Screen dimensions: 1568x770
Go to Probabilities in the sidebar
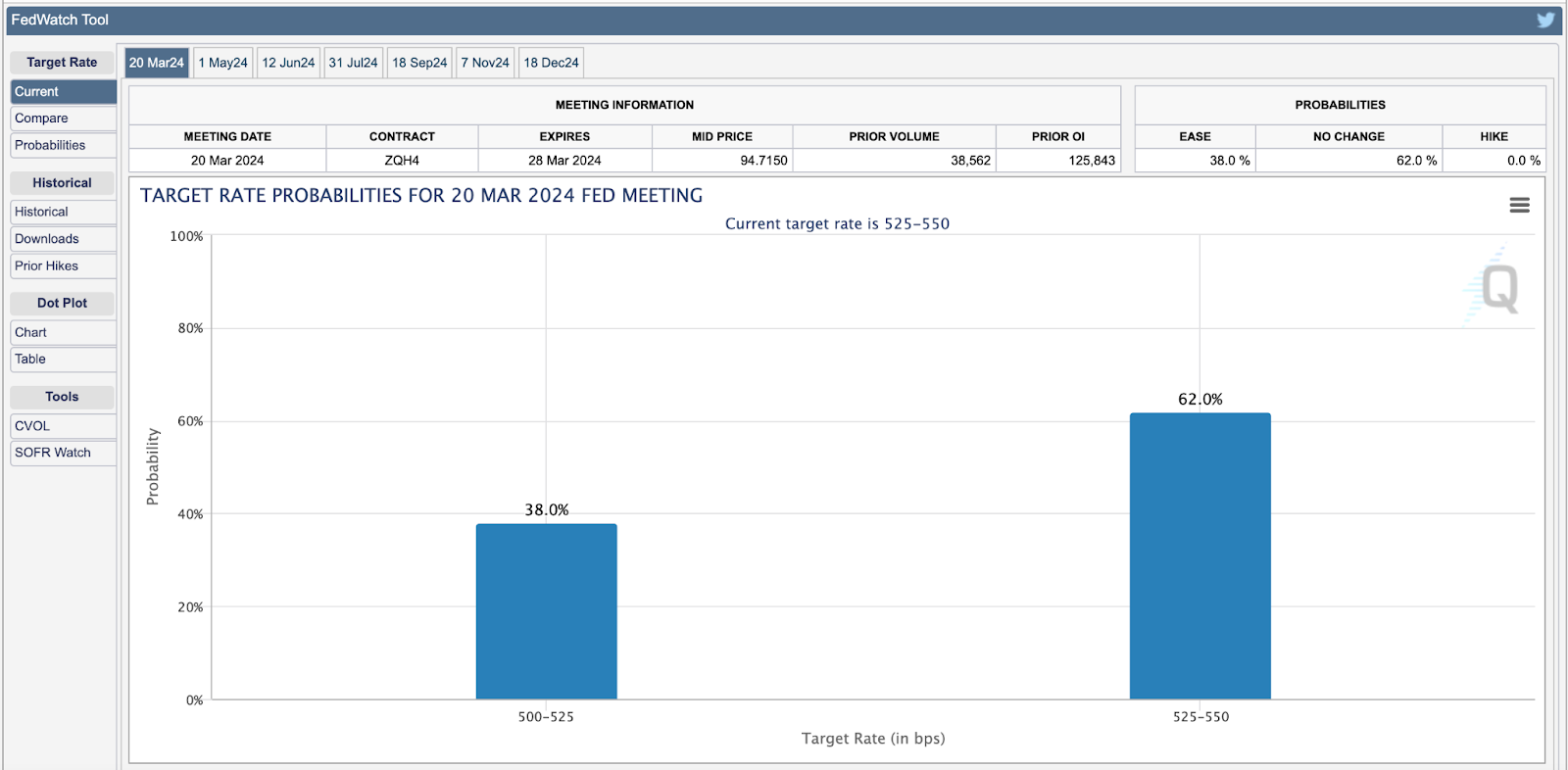pos(64,145)
